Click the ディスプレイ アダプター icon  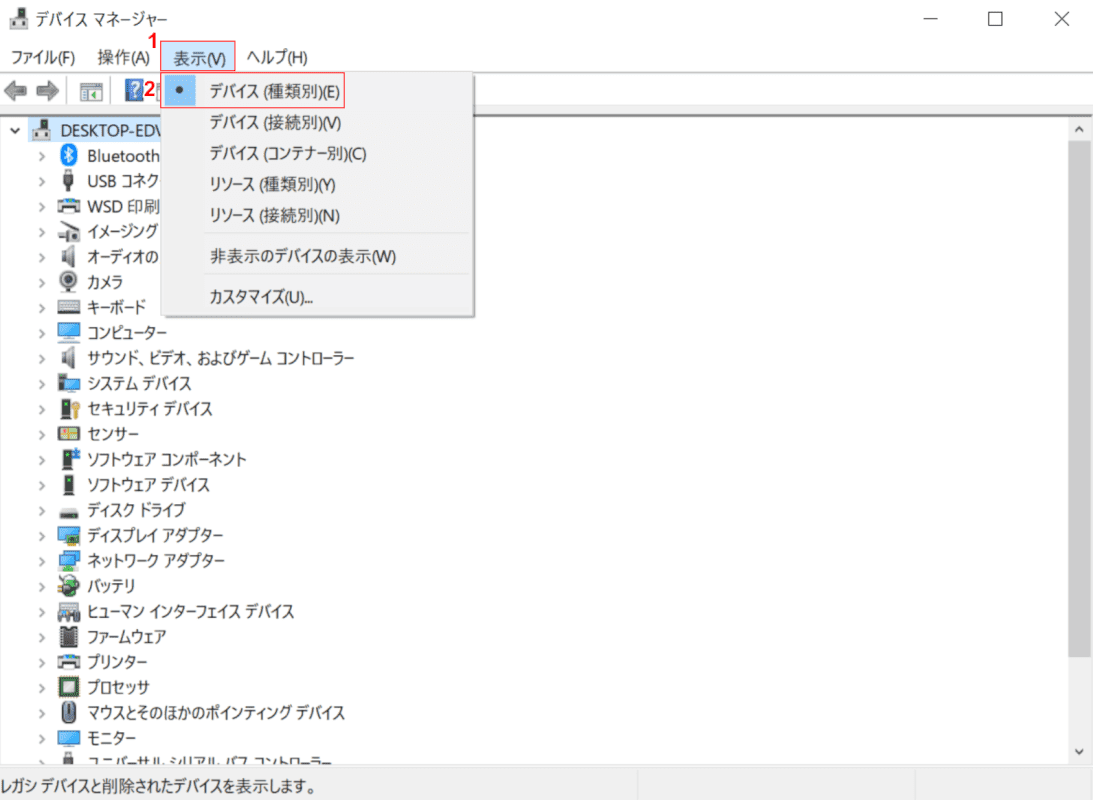coord(68,535)
